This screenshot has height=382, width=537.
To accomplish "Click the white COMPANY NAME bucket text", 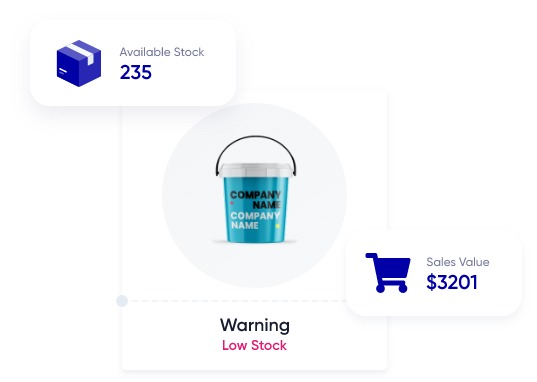I will pyautogui.click(x=255, y=220).
